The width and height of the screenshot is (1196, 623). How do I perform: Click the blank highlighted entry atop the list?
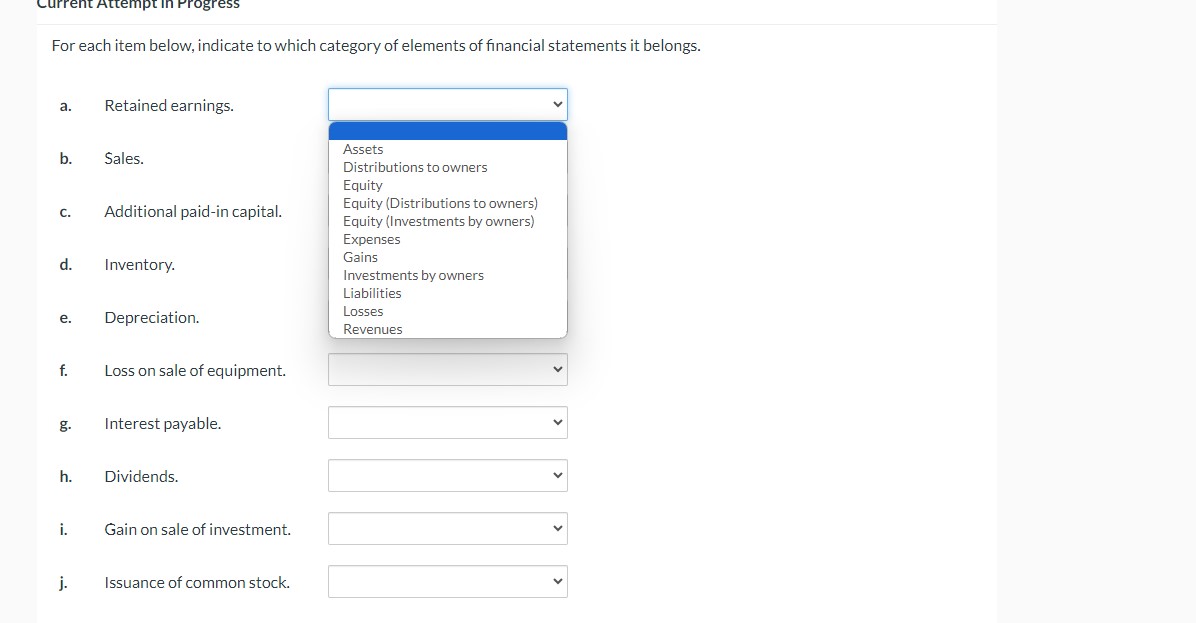click(x=447, y=130)
